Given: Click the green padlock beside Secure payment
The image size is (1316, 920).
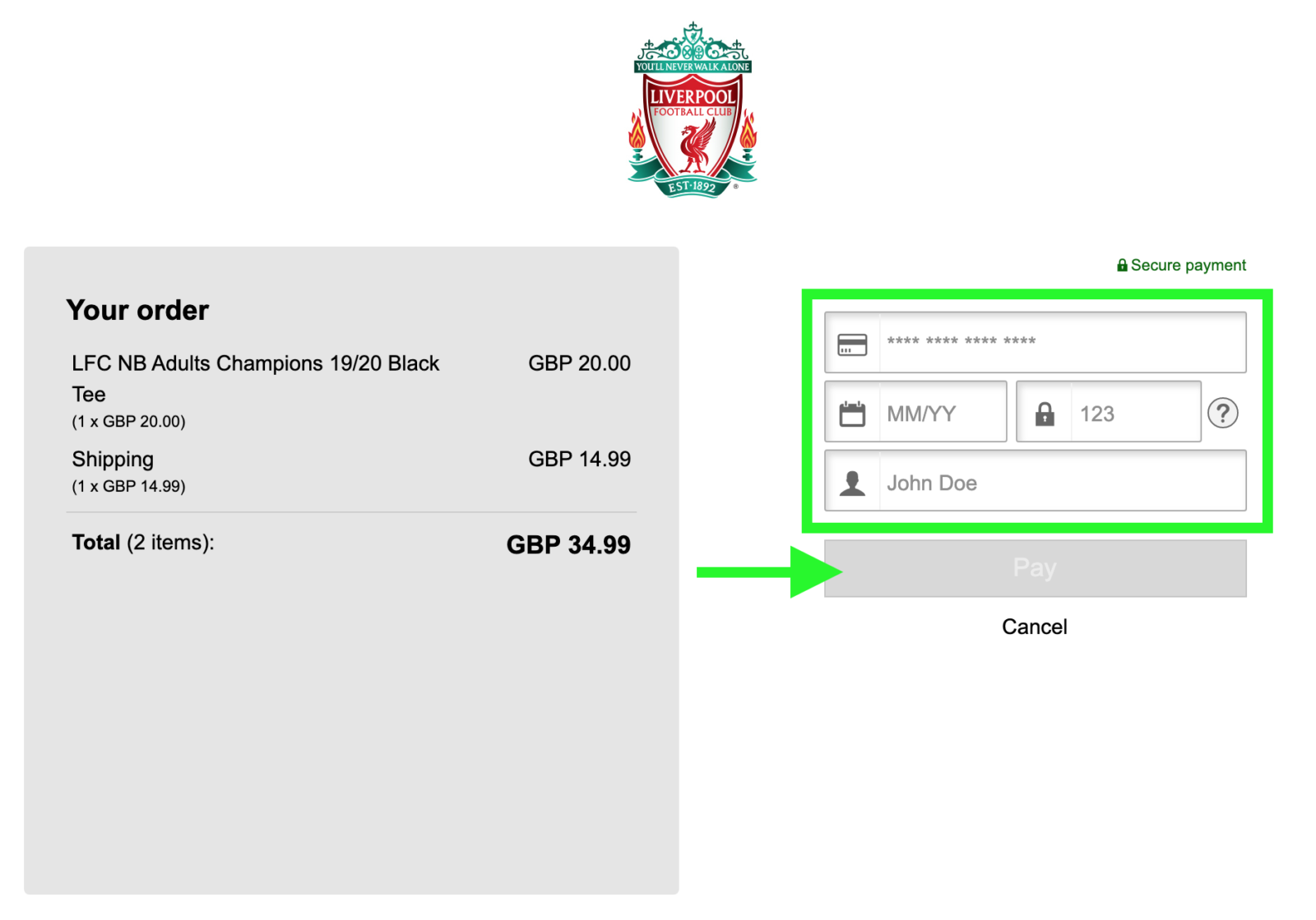Looking at the screenshot, I should click(x=1122, y=266).
